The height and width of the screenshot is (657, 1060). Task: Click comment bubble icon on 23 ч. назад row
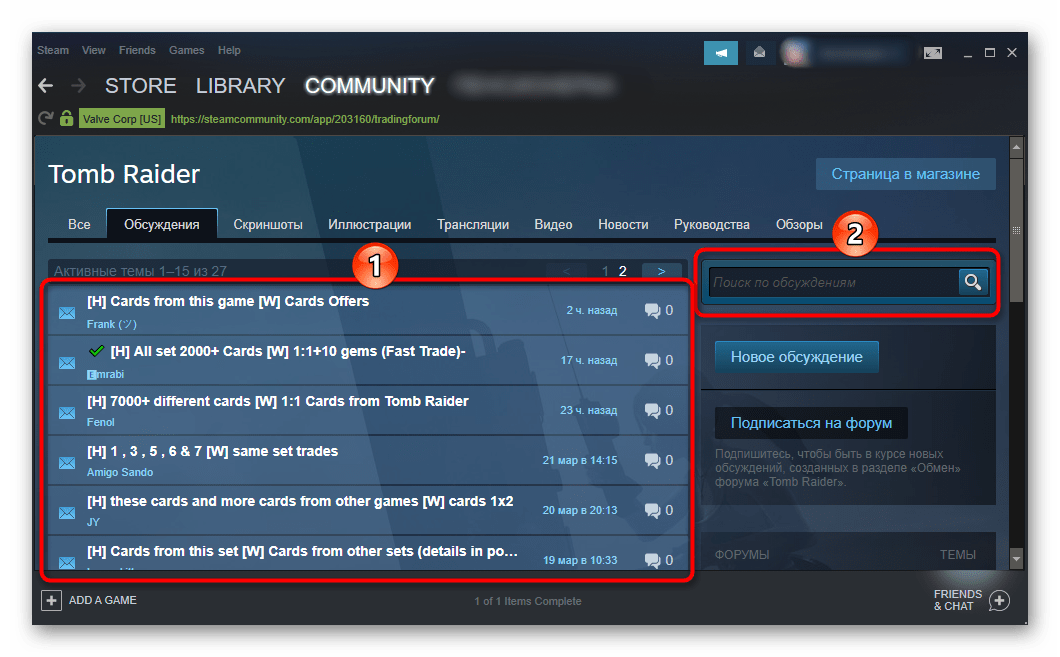(x=652, y=411)
